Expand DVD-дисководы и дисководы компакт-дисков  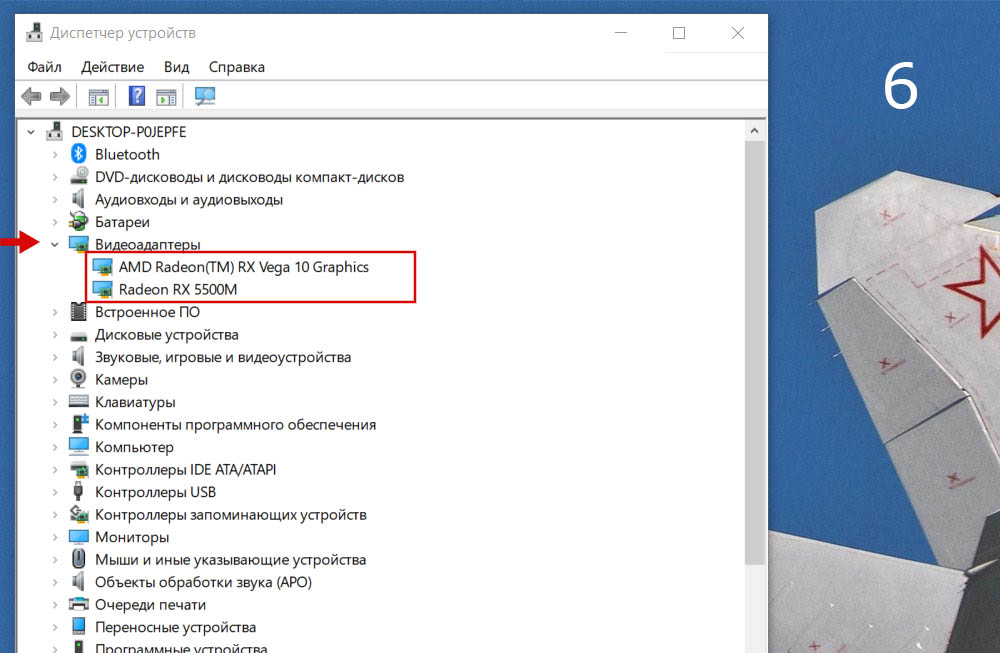(55, 177)
